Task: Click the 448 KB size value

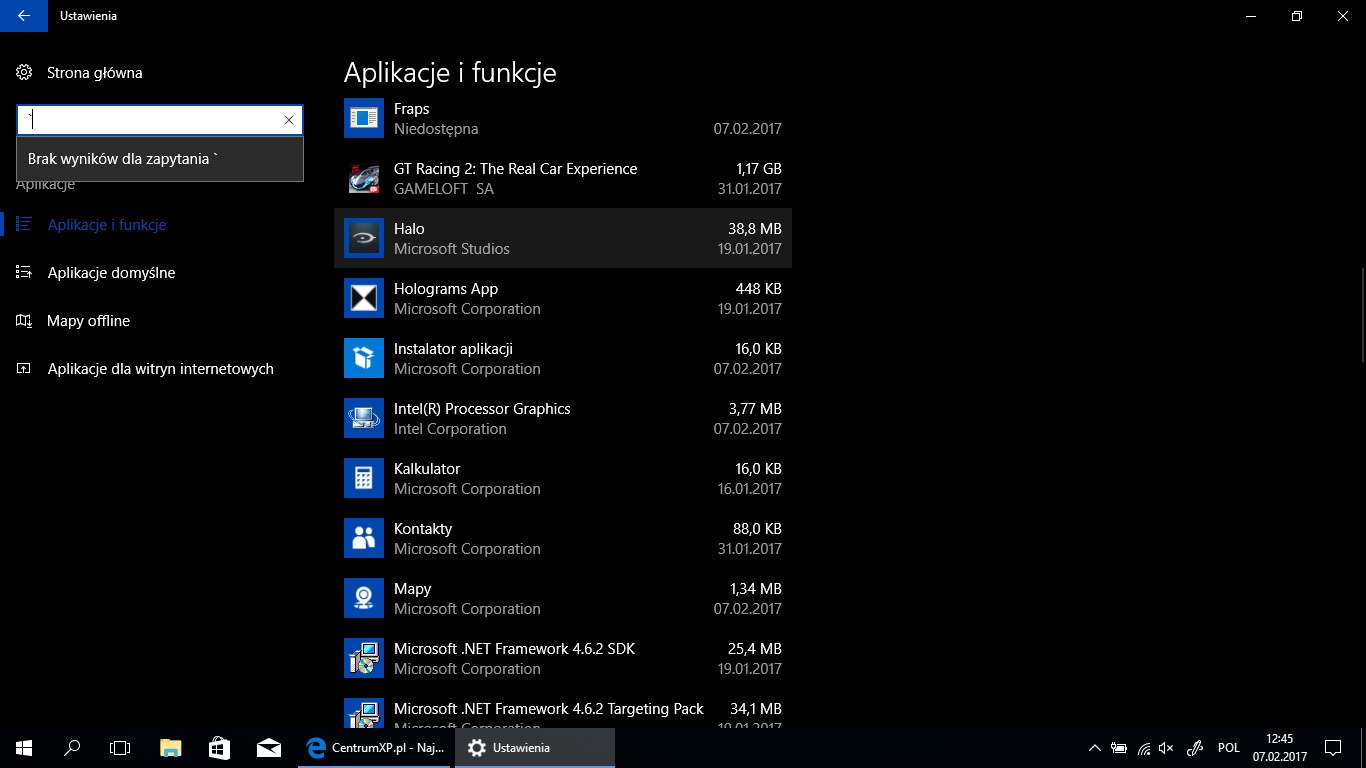Action: pyautogui.click(x=758, y=289)
